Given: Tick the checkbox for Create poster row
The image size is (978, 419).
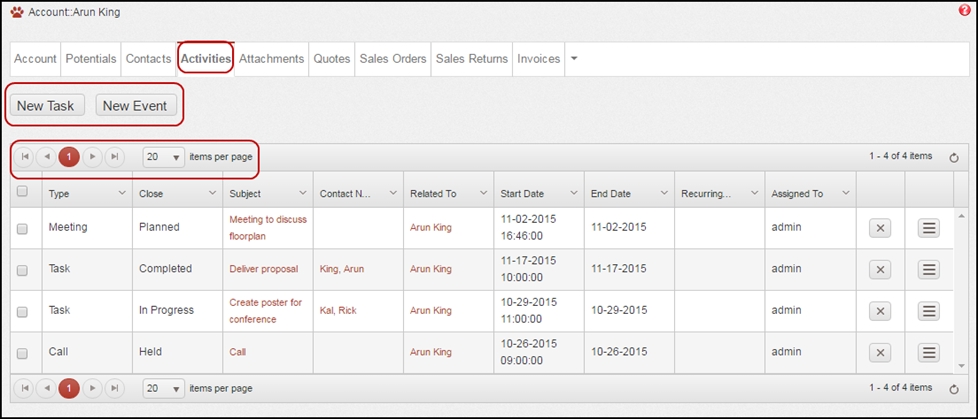Looking at the screenshot, I should (x=22, y=312).
